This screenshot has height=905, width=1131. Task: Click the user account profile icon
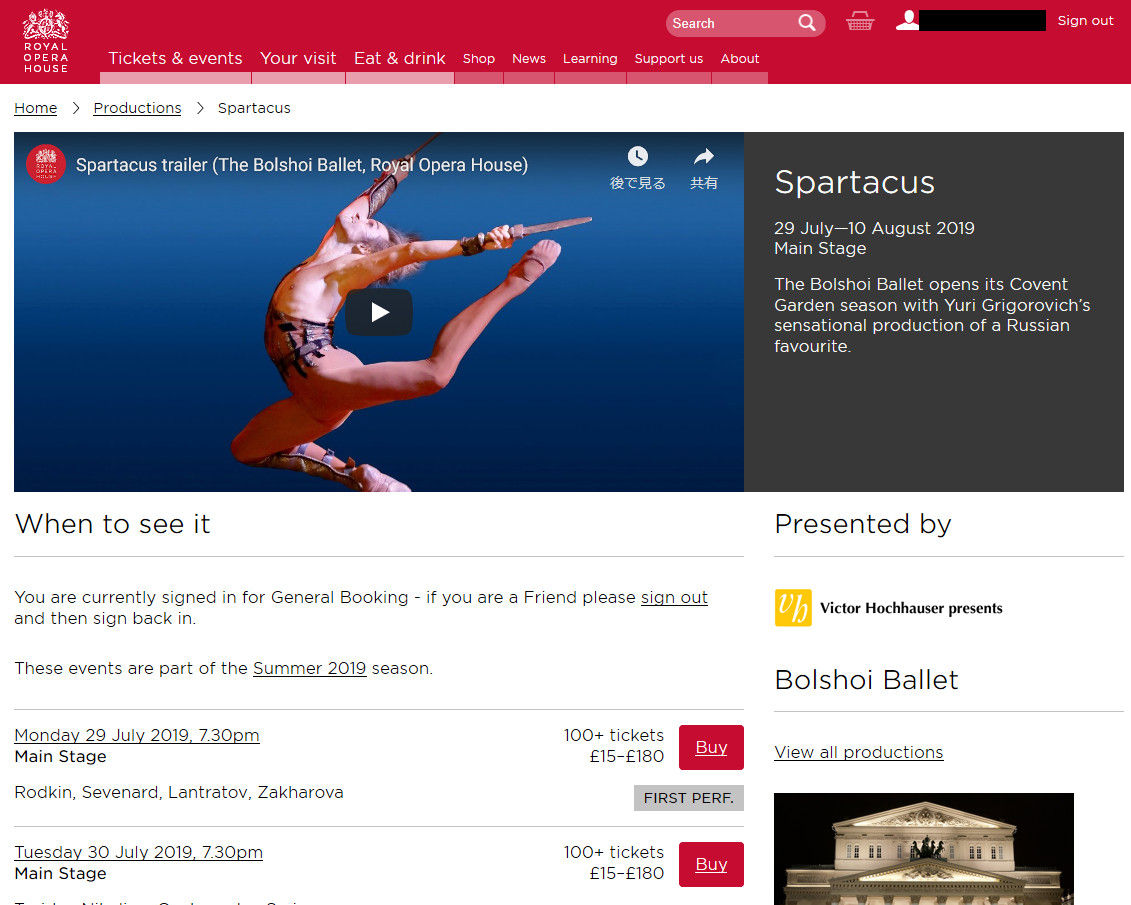[x=907, y=20]
